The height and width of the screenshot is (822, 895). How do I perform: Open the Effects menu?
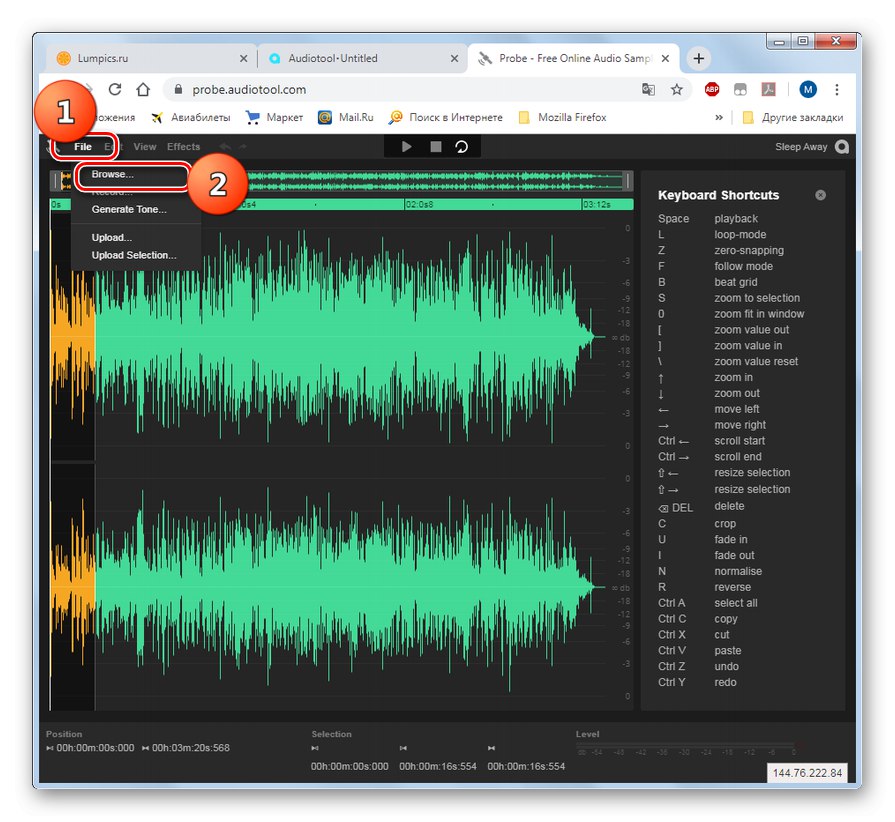(183, 147)
